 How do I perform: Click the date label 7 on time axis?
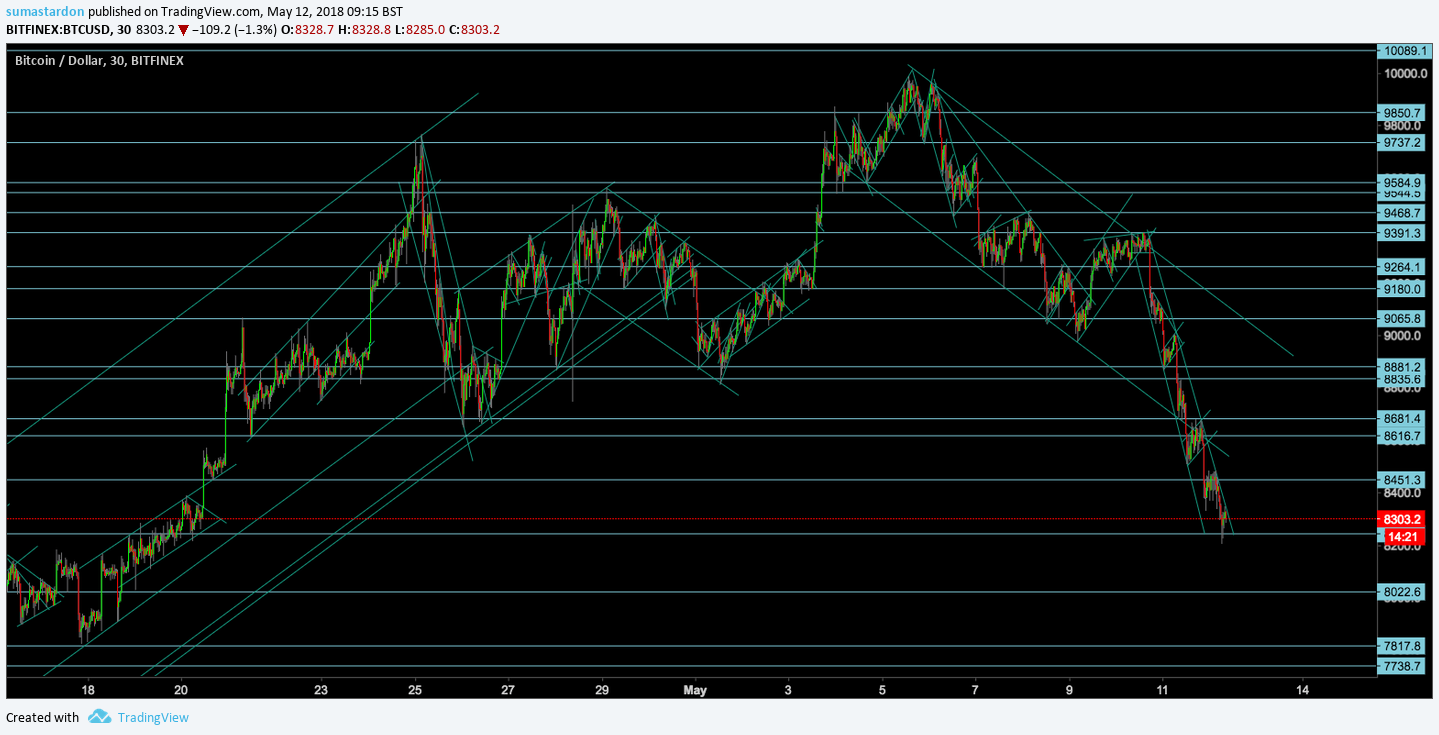(x=975, y=690)
